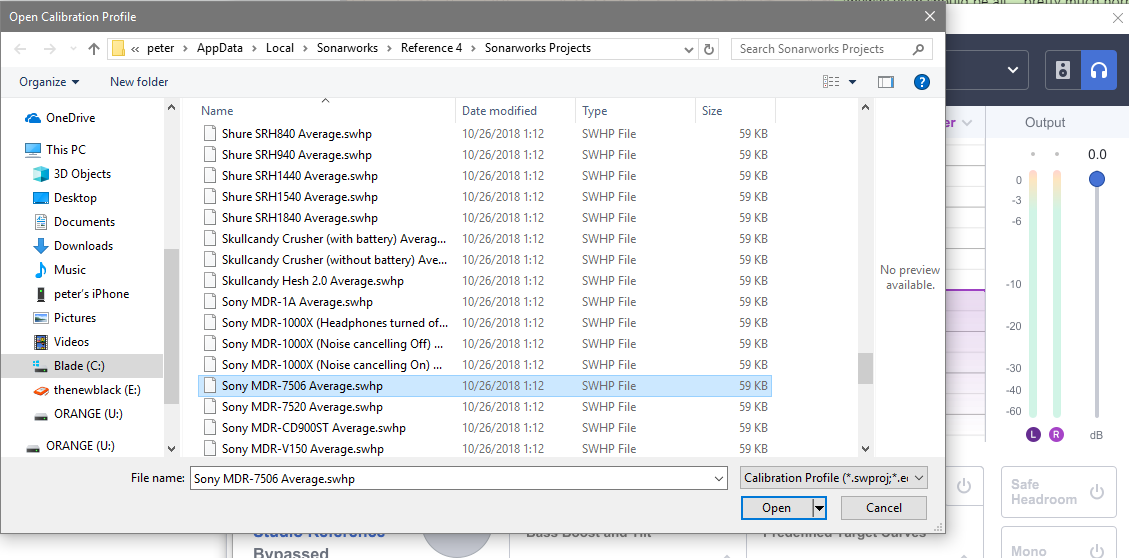Expand the Open button split arrow

coord(819,508)
